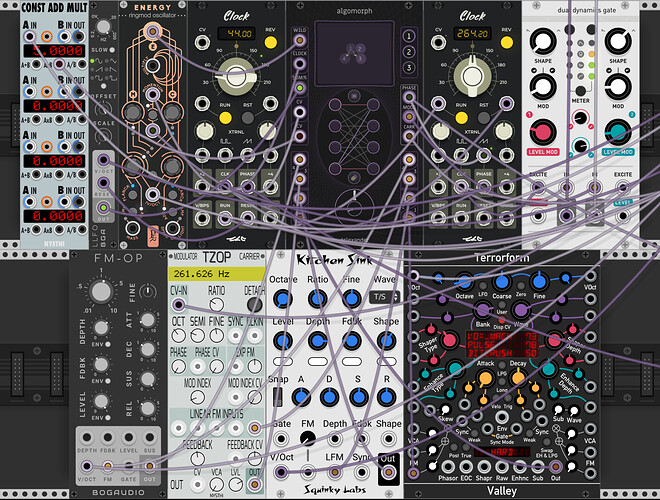Click the Sub jack on Terrorform

pos(538,467)
